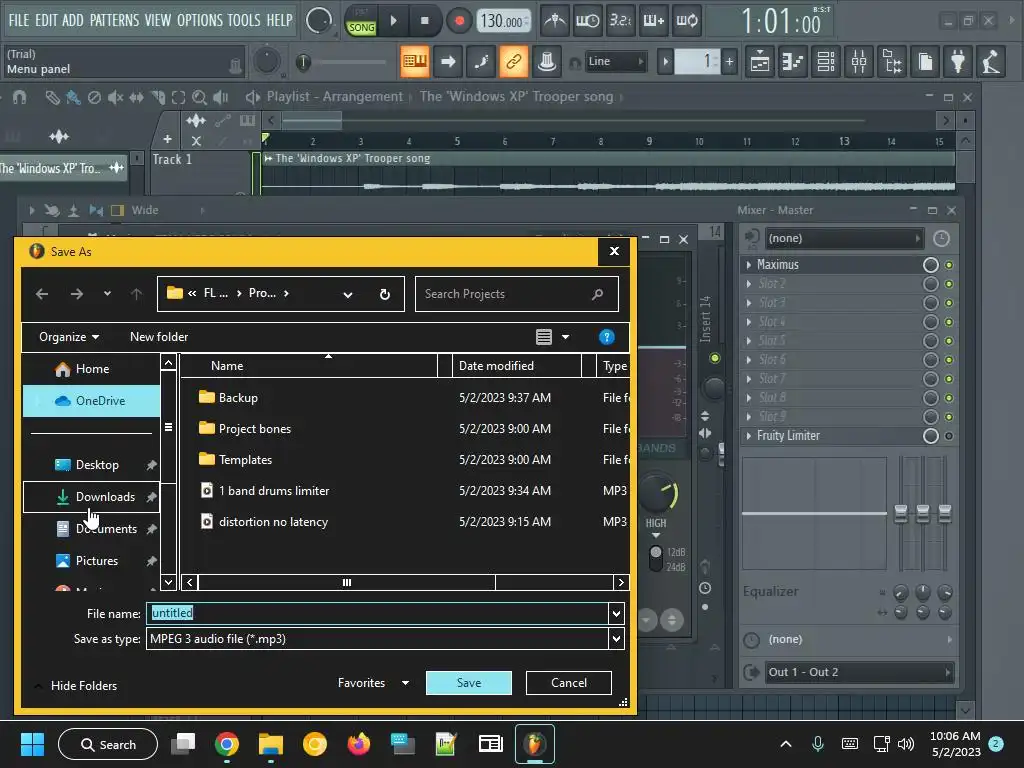This screenshot has height=768, width=1024.
Task: Toggle the orange link icon
Action: pos(514,62)
